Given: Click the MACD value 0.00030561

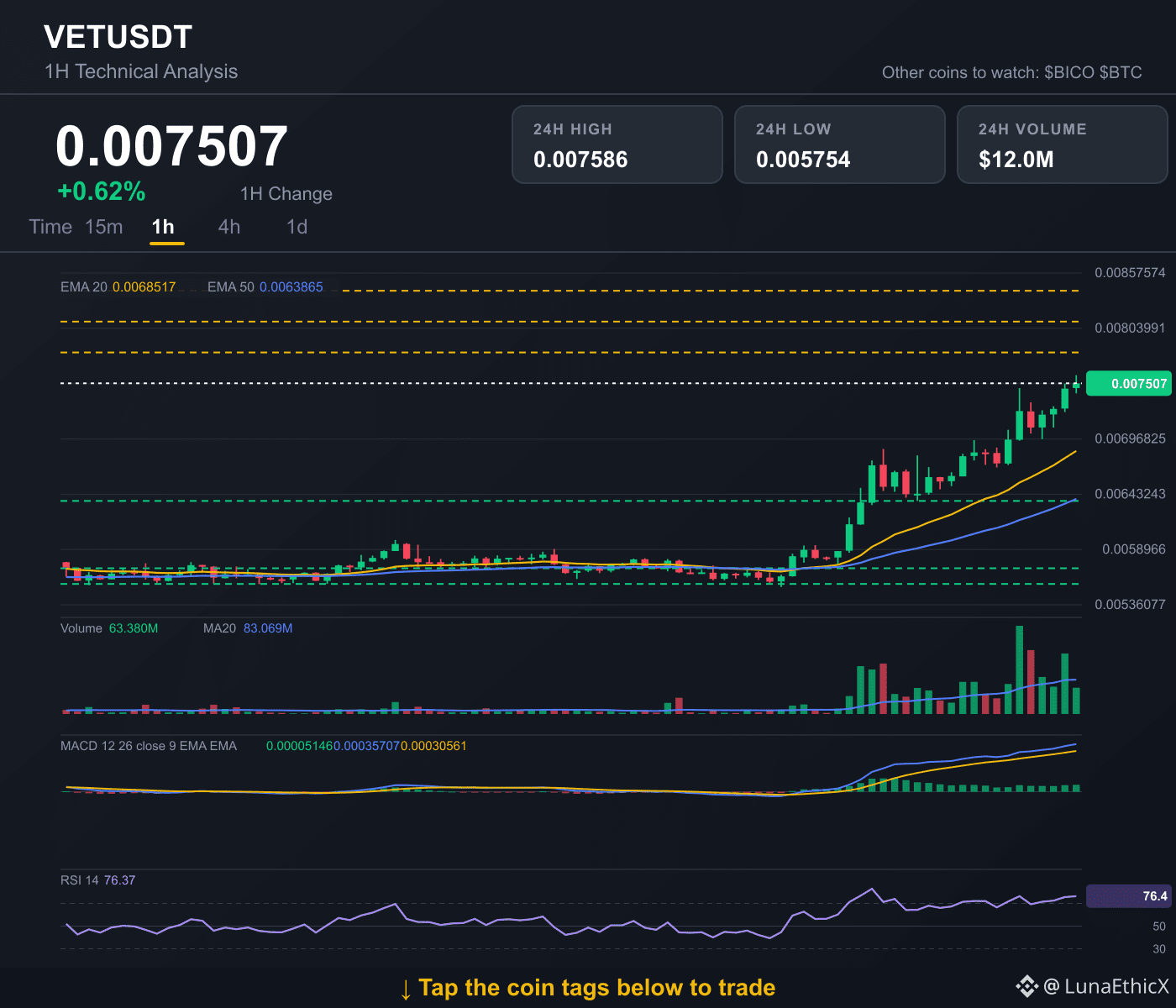Looking at the screenshot, I should point(433,746).
